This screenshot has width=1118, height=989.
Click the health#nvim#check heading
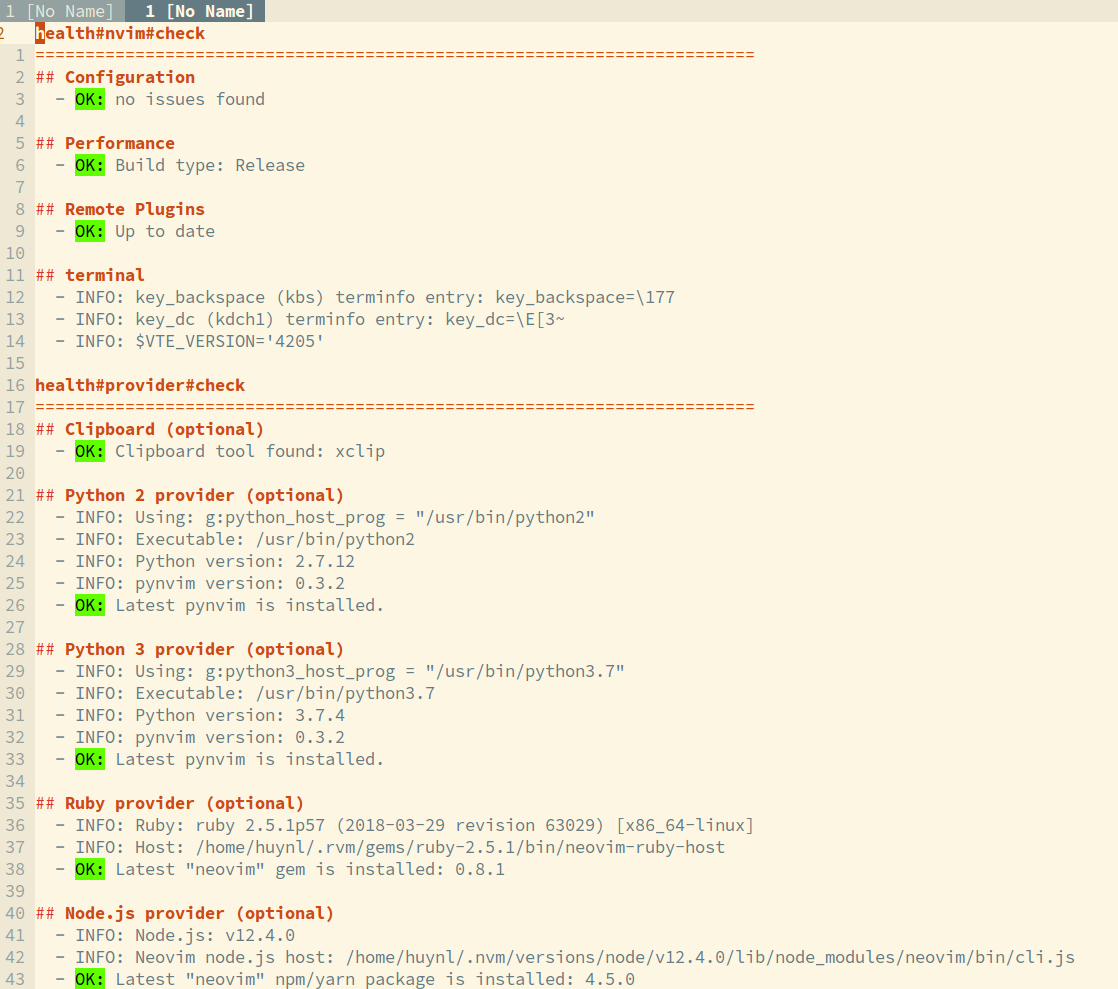pyautogui.click(x=120, y=34)
